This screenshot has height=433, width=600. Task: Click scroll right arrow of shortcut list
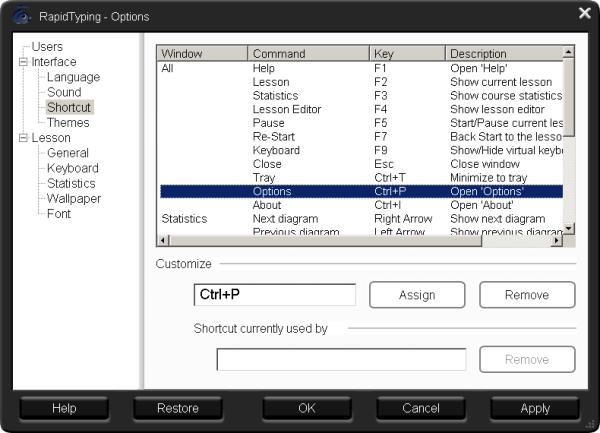(x=557, y=241)
